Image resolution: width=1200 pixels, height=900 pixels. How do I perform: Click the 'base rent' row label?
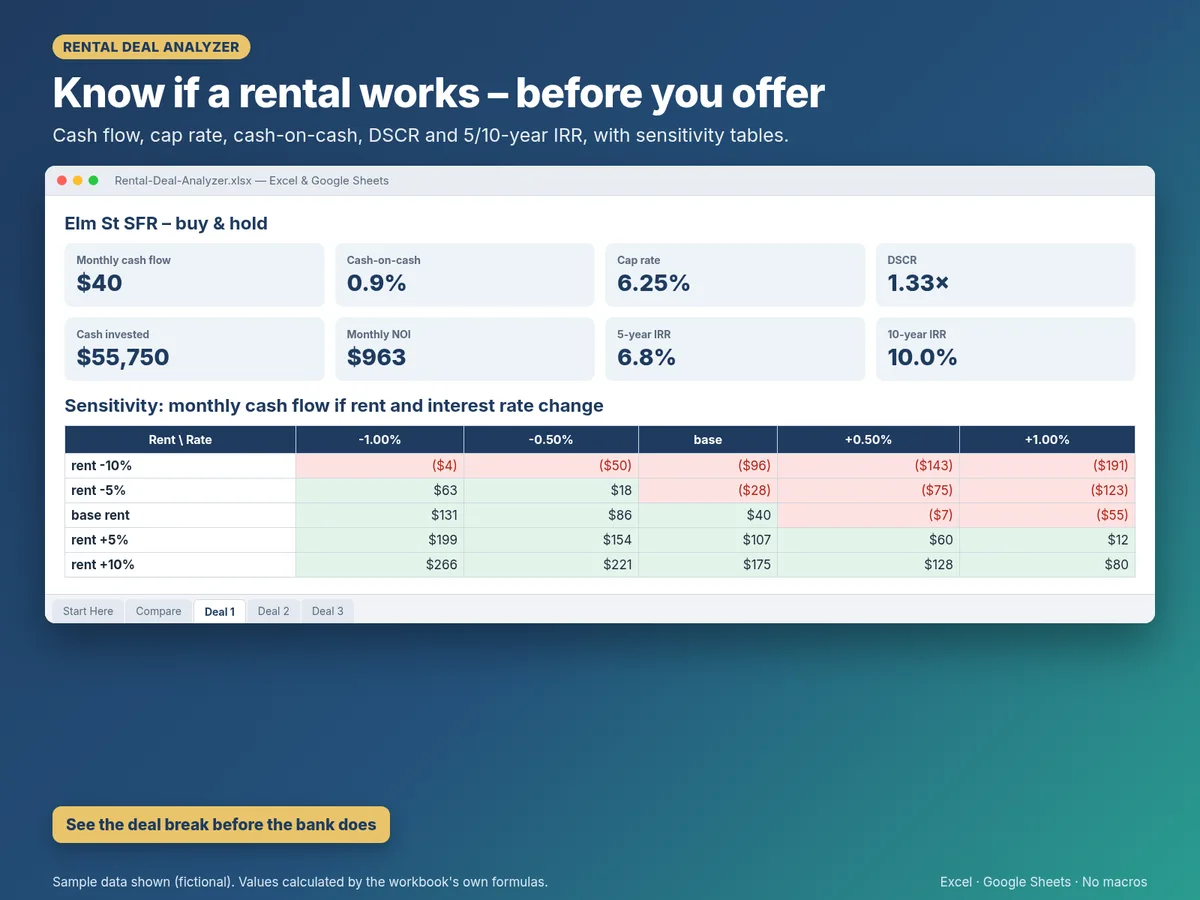(x=180, y=515)
